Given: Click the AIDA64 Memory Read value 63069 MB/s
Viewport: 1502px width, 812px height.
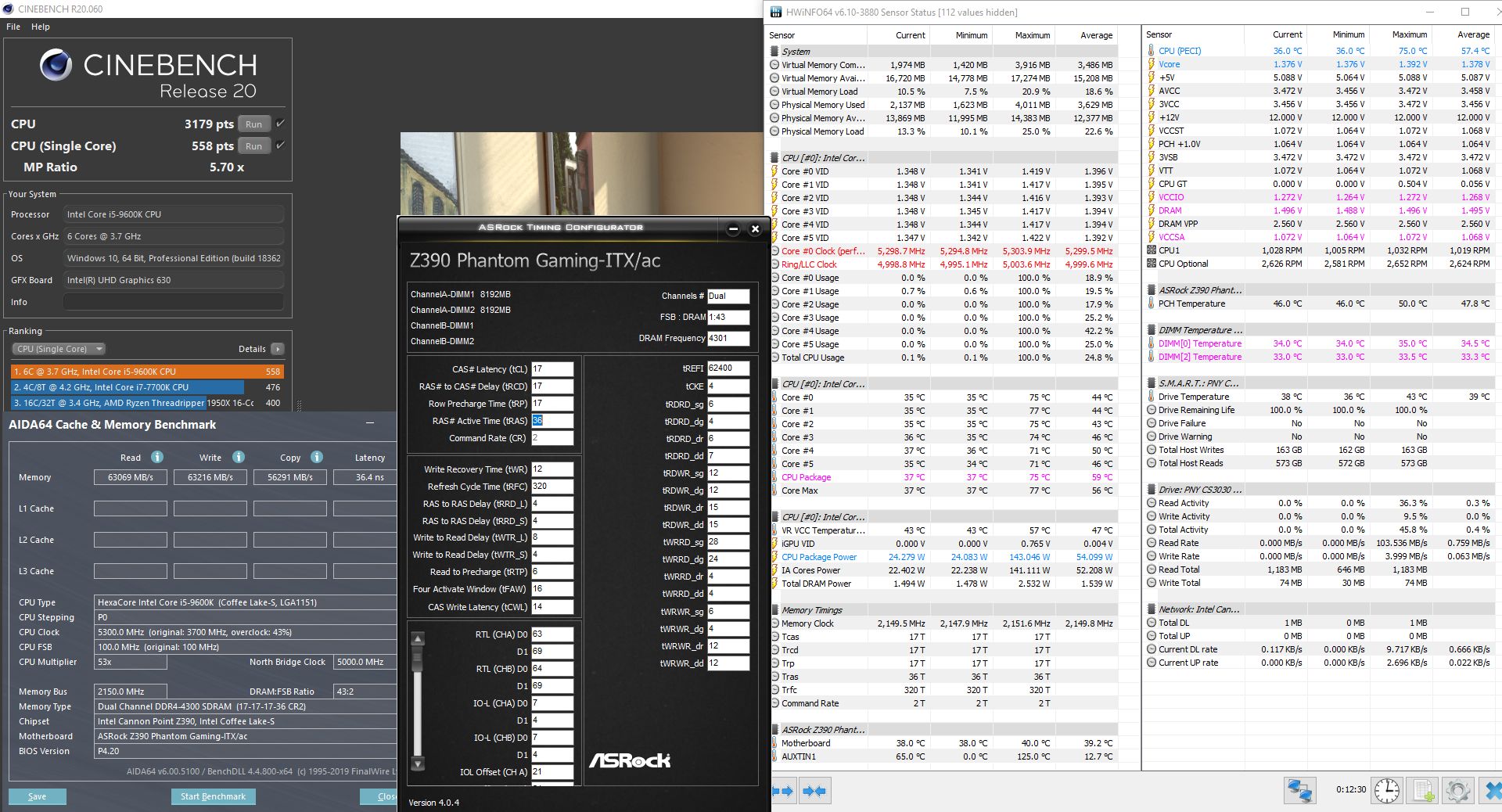Looking at the screenshot, I should 131,477.
